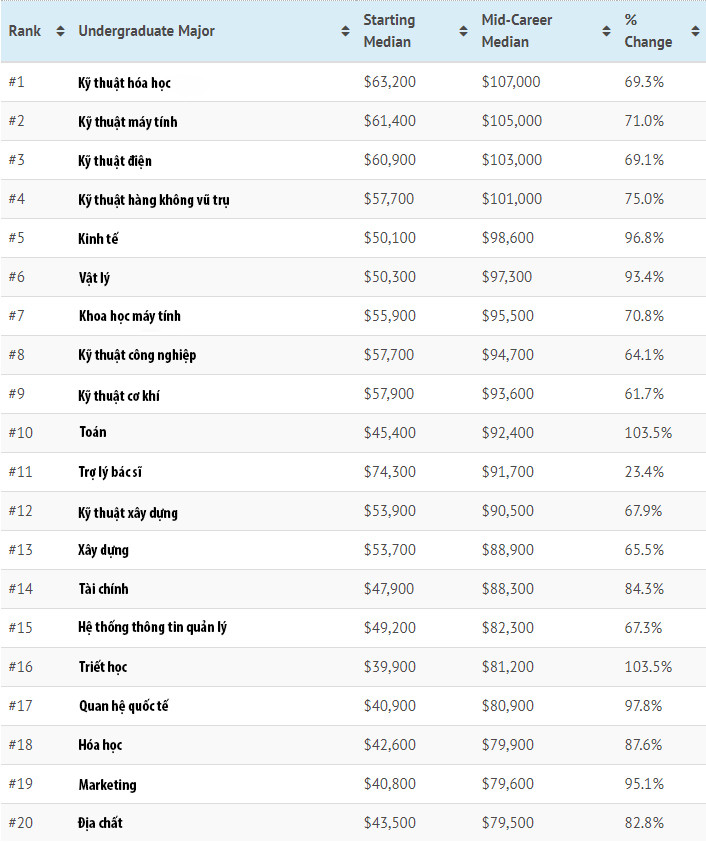Click the Marketing major name
Viewport: 706px width, 842px height.
108,785
